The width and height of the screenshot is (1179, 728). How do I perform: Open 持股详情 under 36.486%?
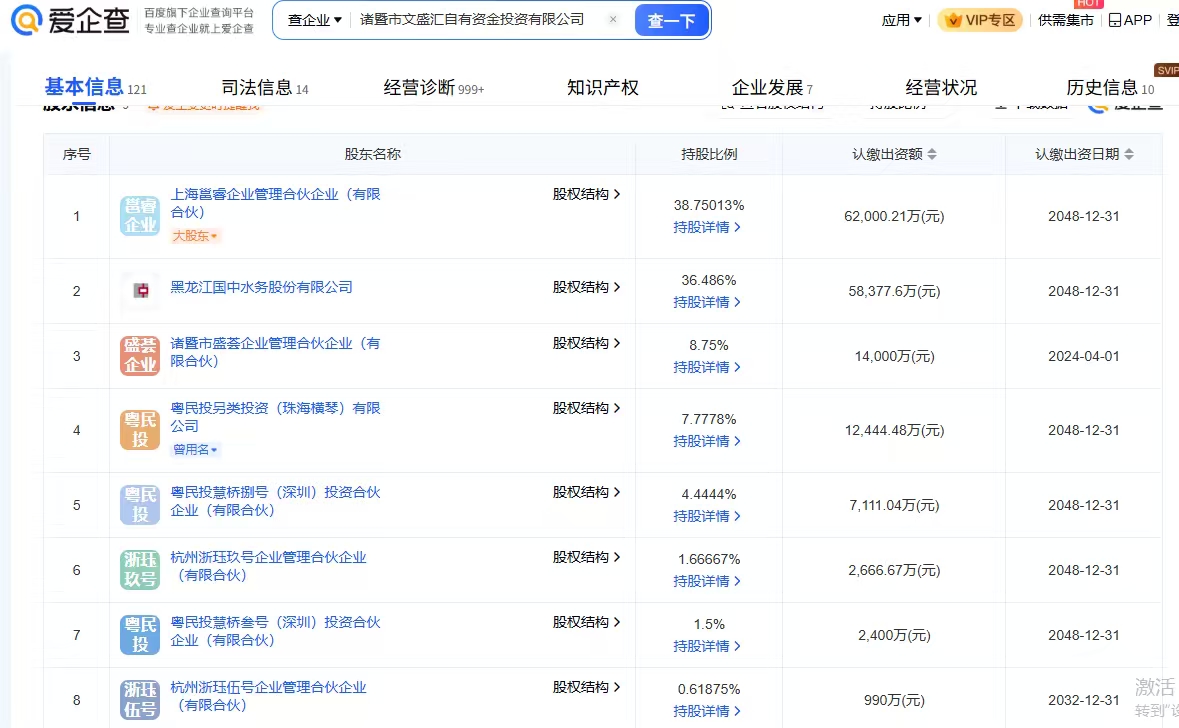(707, 302)
